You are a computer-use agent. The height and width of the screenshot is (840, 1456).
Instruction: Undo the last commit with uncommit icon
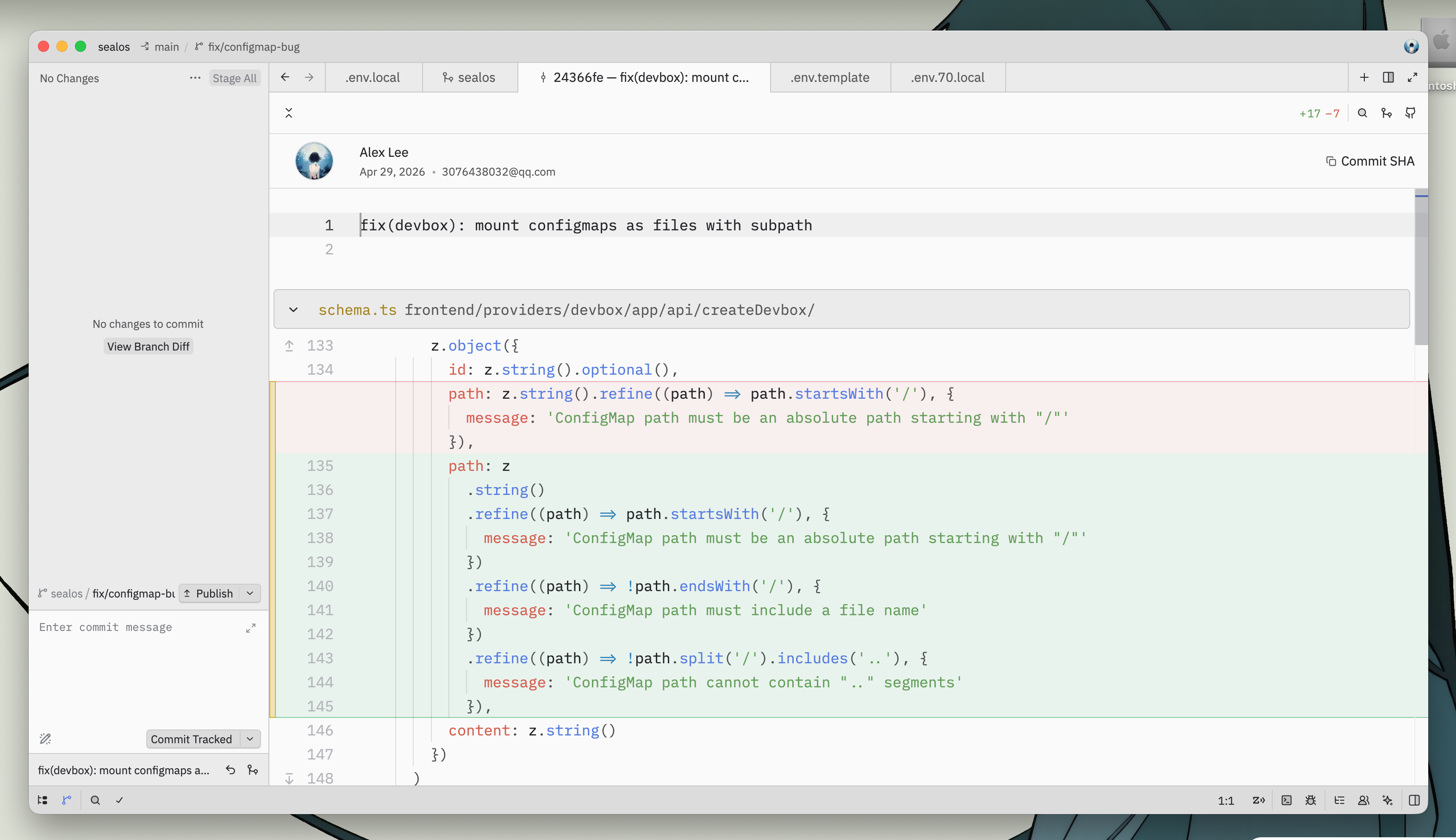point(230,770)
